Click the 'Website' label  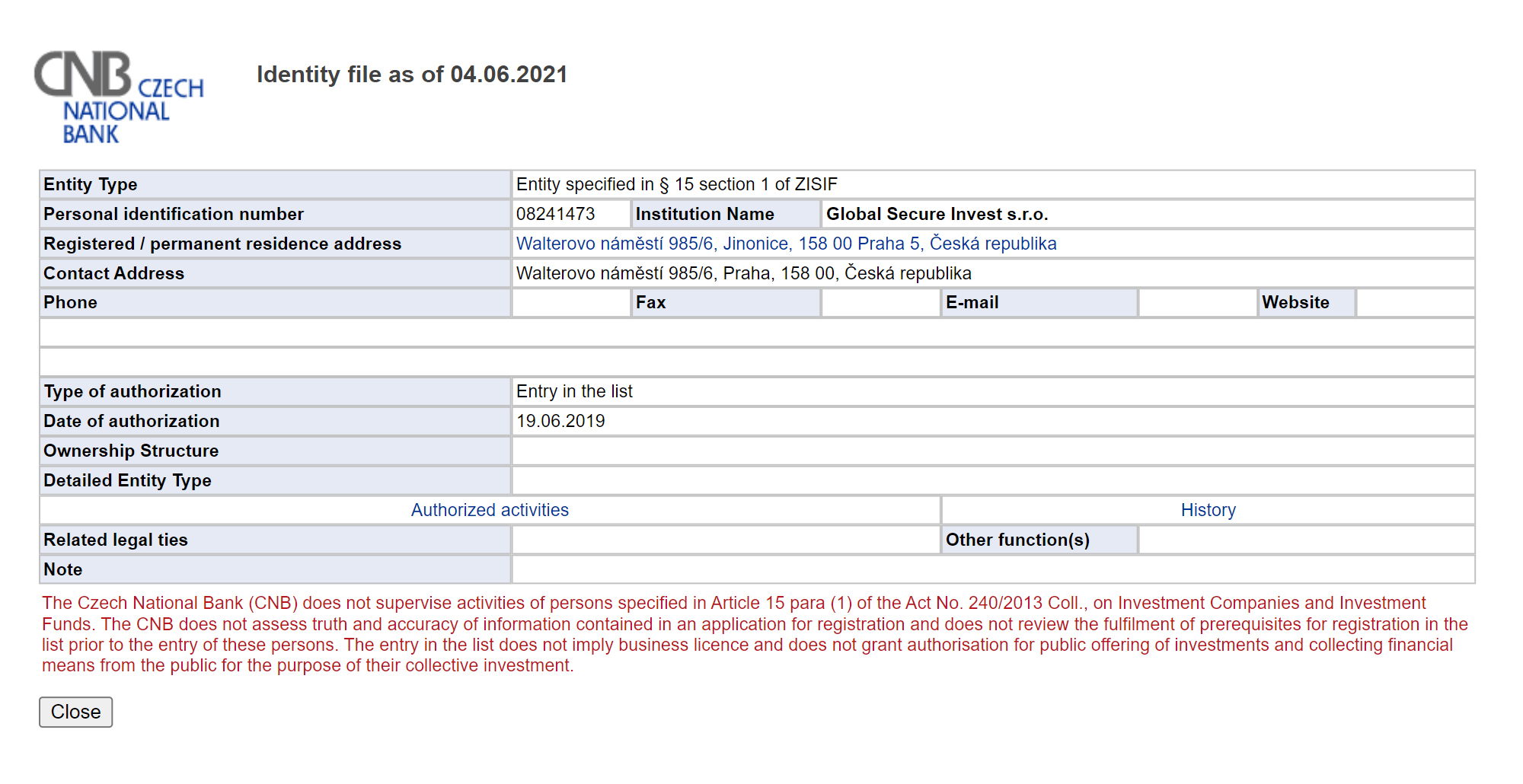(x=1295, y=302)
